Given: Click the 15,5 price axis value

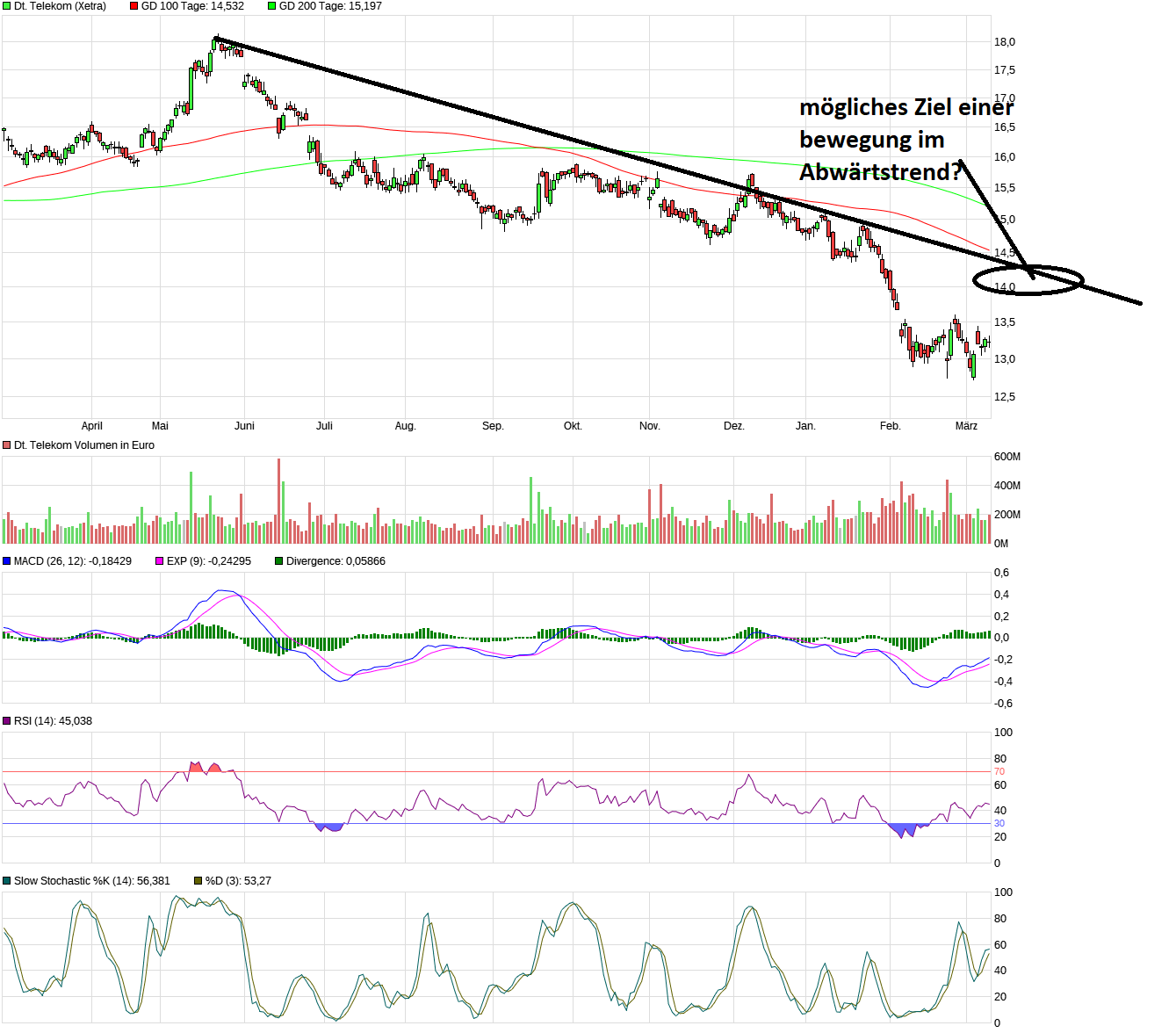Looking at the screenshot, I should (1005, 188).
